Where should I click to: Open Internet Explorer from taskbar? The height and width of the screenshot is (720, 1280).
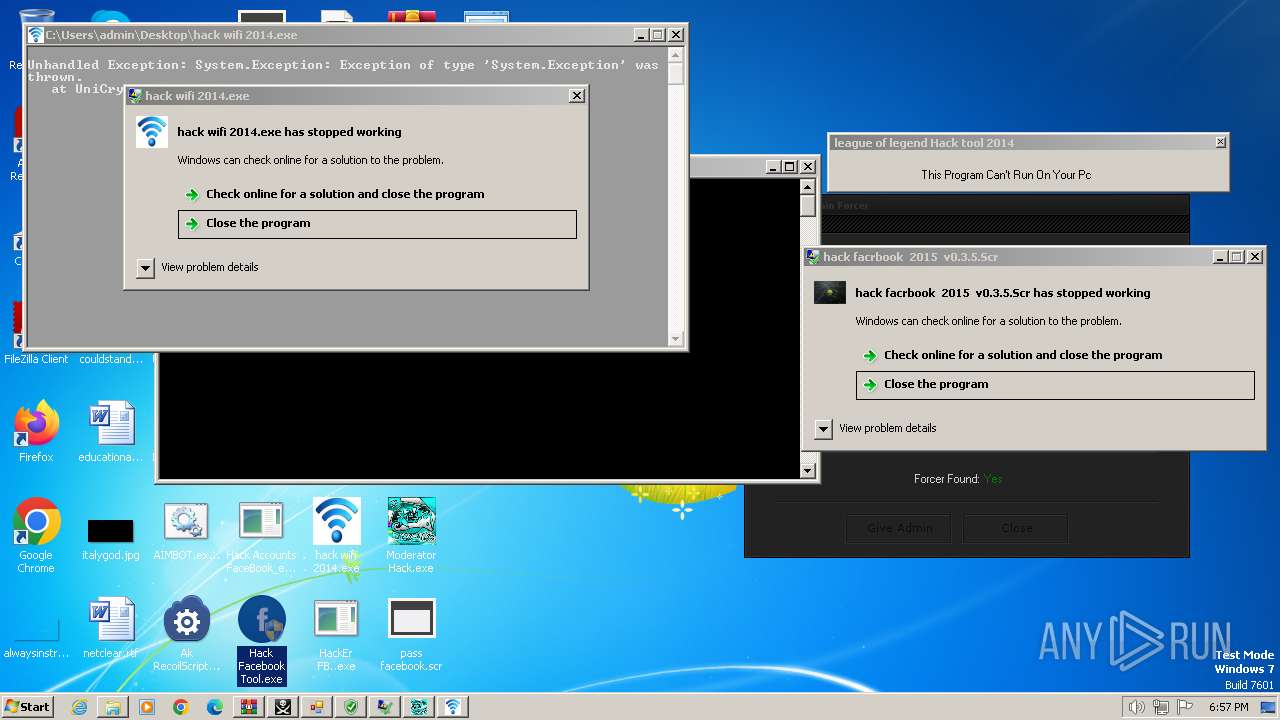coord(79,707)
